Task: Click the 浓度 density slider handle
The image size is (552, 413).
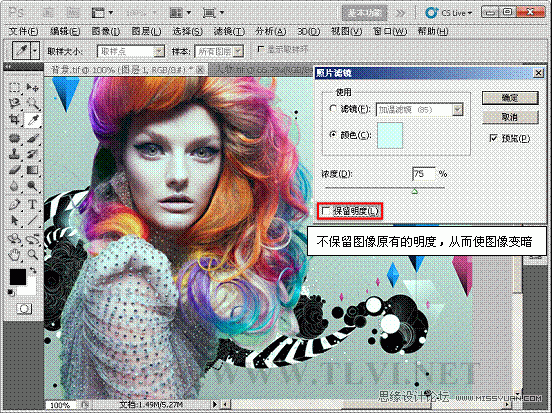Action: coord(415,191)
